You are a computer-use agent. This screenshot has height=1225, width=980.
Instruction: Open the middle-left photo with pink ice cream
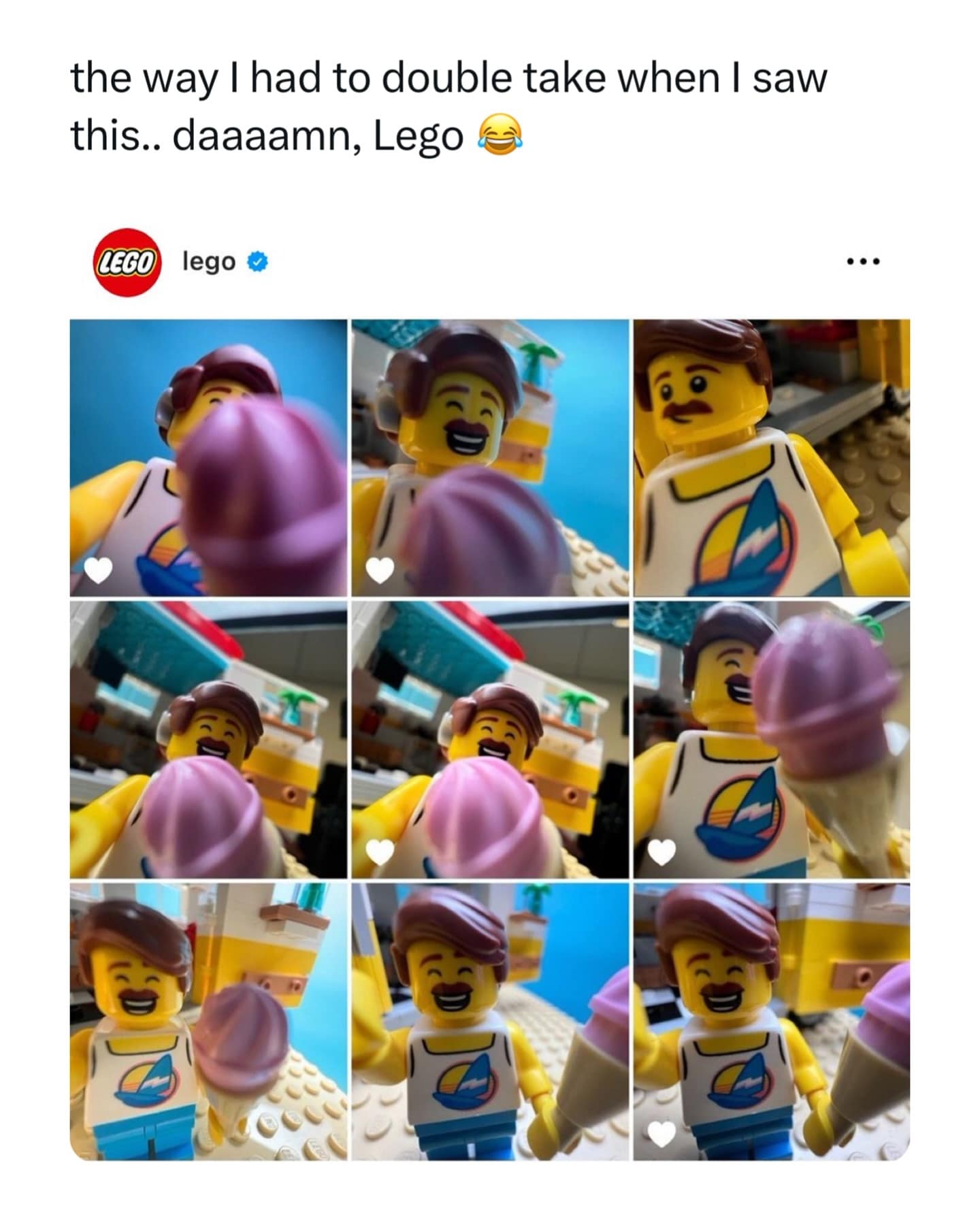click(x=208, y=739)
